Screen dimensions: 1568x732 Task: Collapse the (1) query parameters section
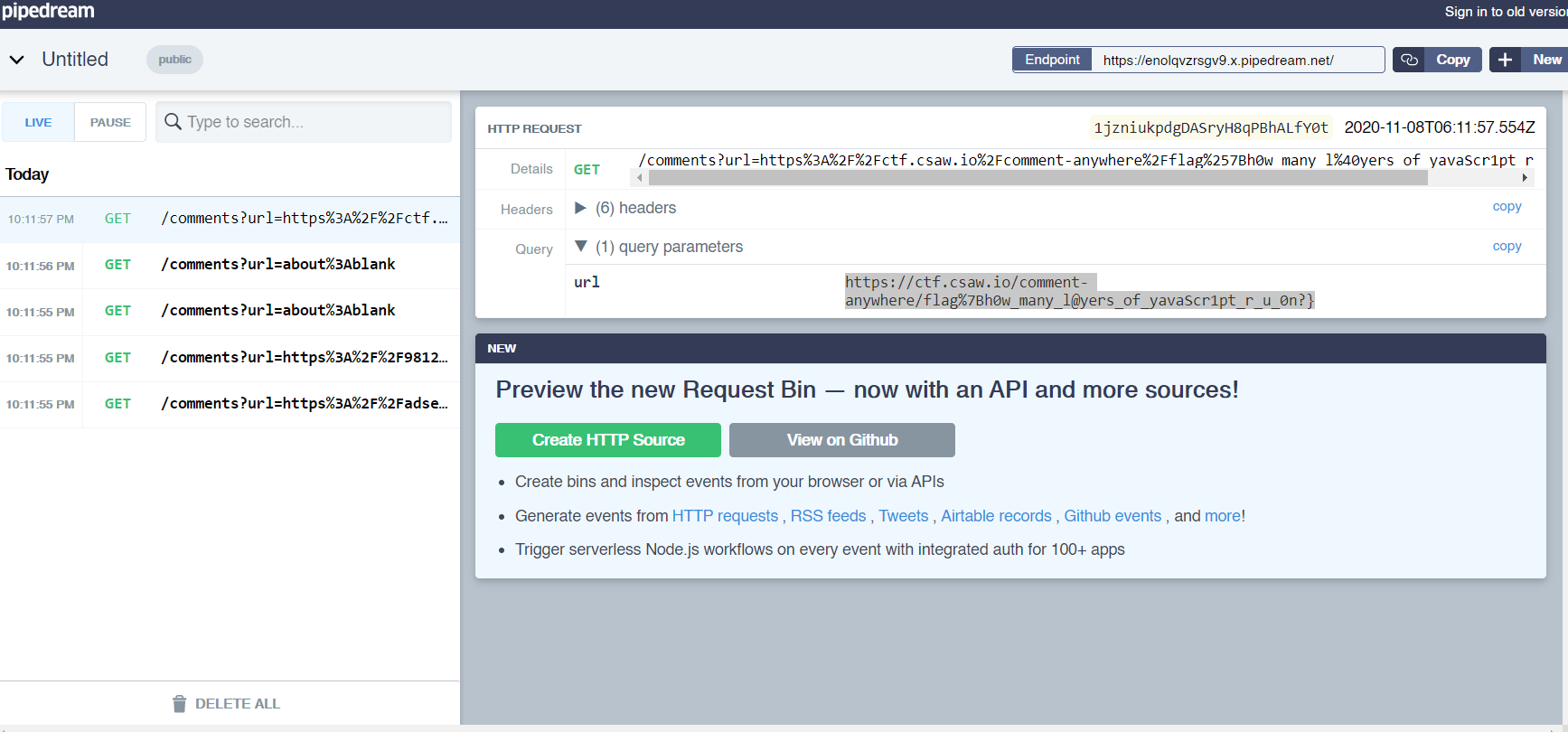pos(581,247)
